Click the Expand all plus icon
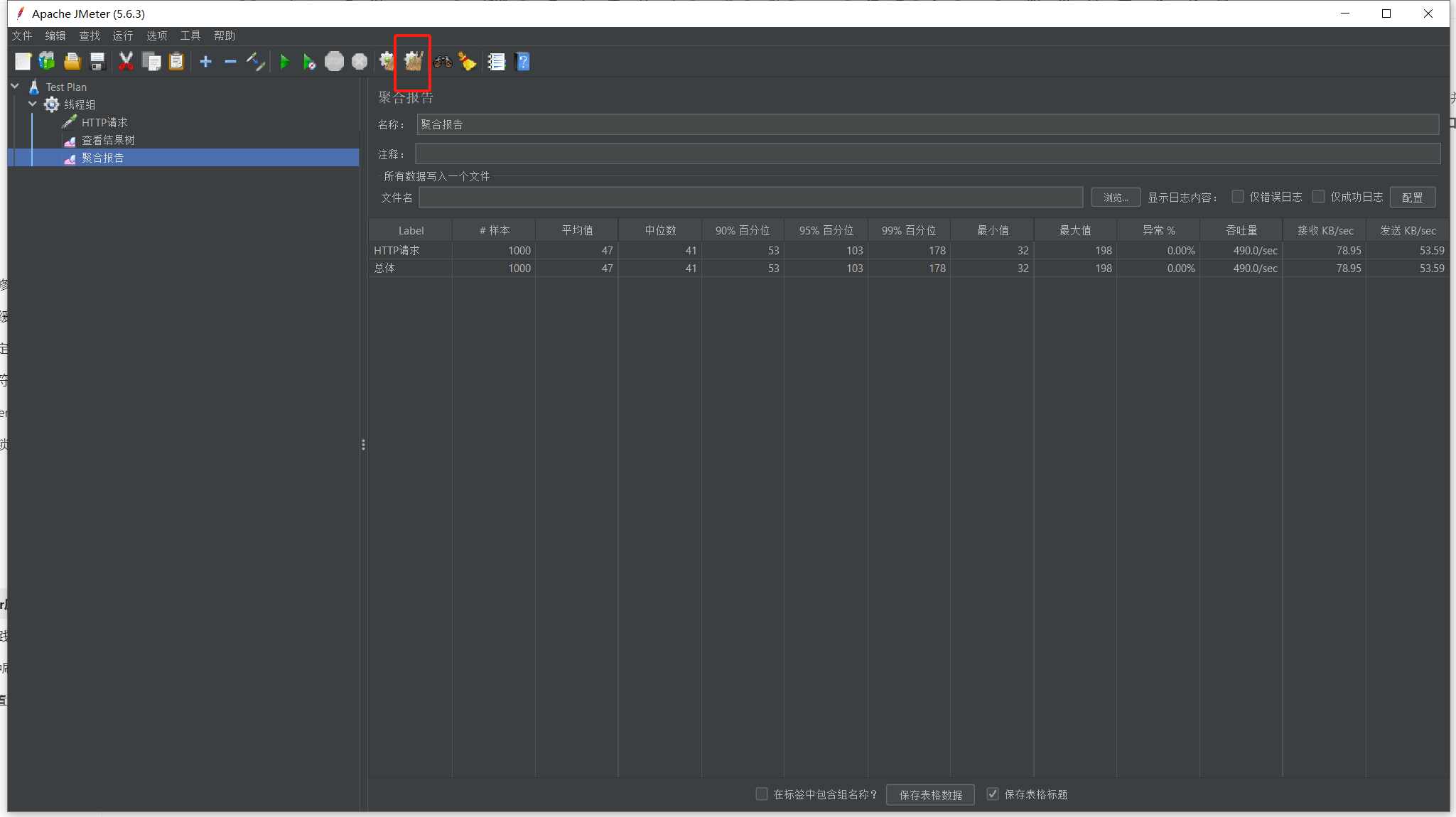Viewport: 1456px width, 817px height. pos(205,62)
